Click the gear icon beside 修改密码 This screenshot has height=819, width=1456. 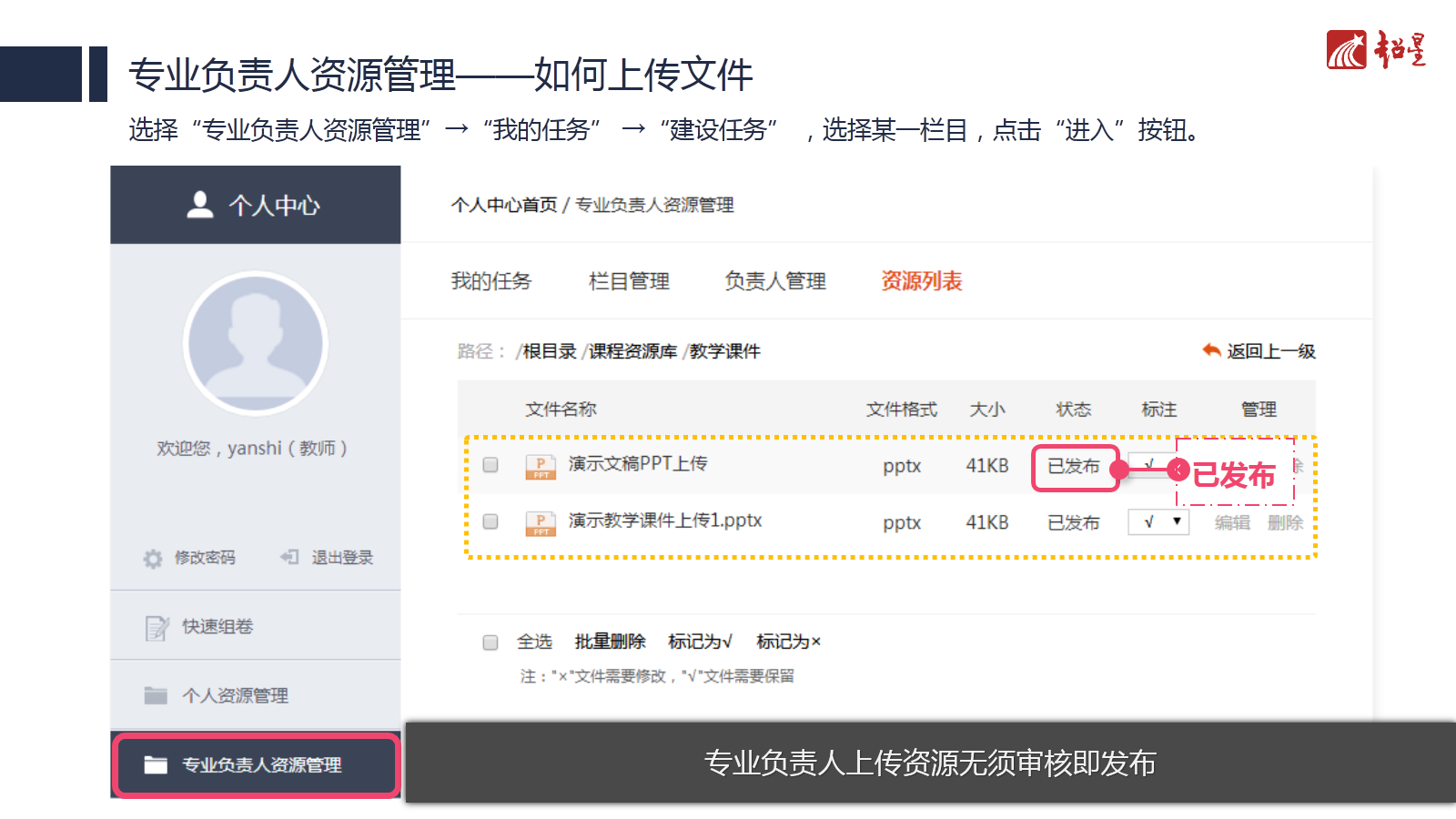point(153,558)
